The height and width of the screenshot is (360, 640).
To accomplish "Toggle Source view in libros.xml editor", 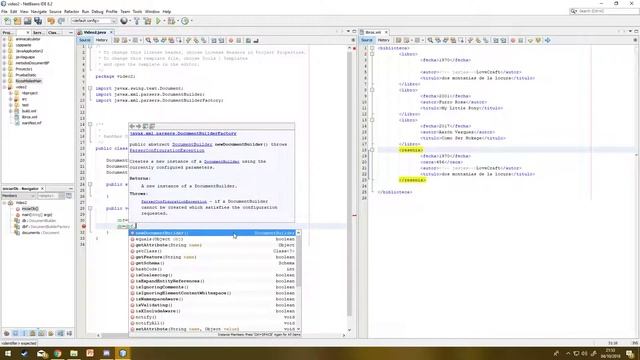I will pos(367,40).
